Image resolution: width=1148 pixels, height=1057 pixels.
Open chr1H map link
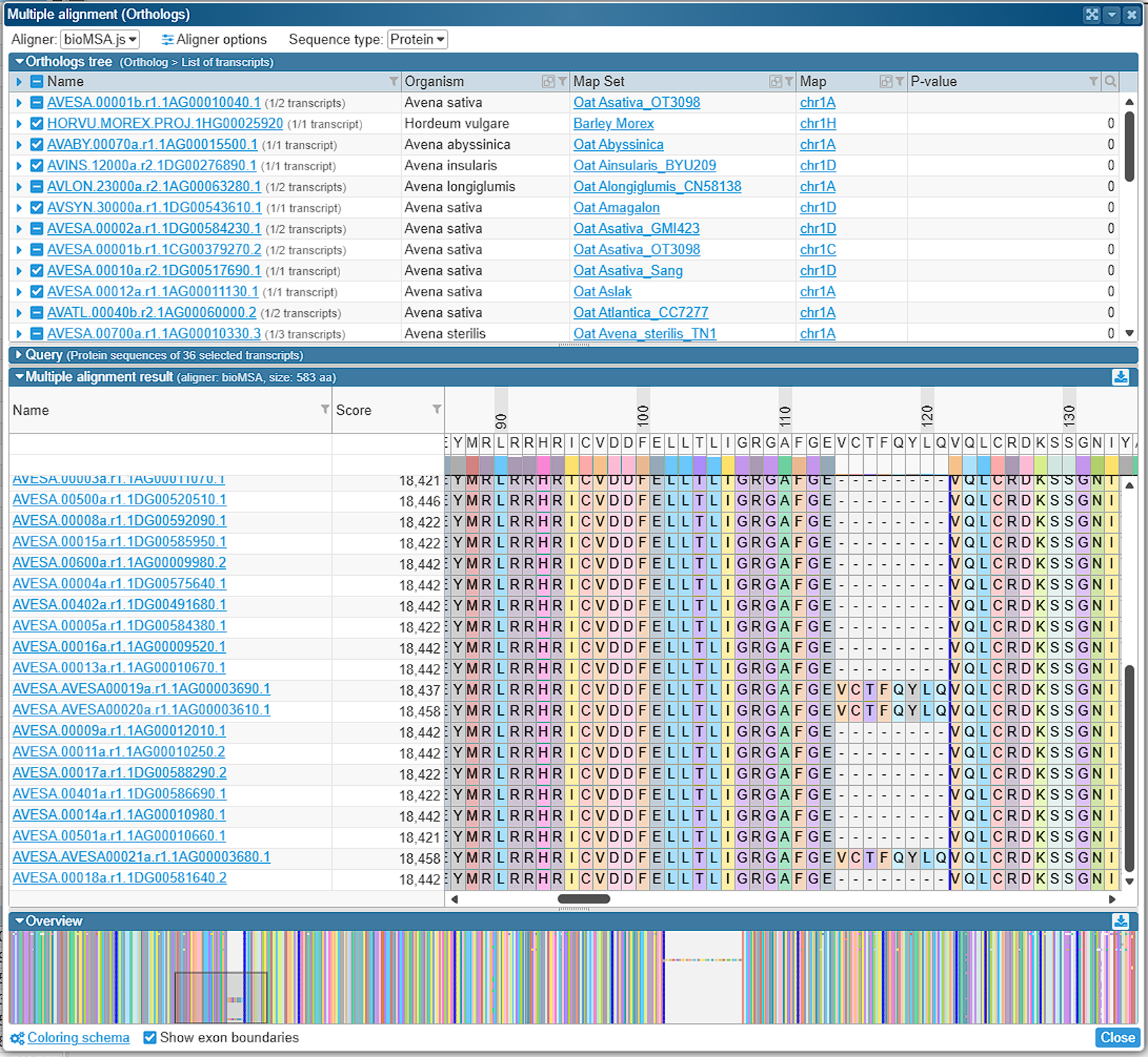click(818, 123)
